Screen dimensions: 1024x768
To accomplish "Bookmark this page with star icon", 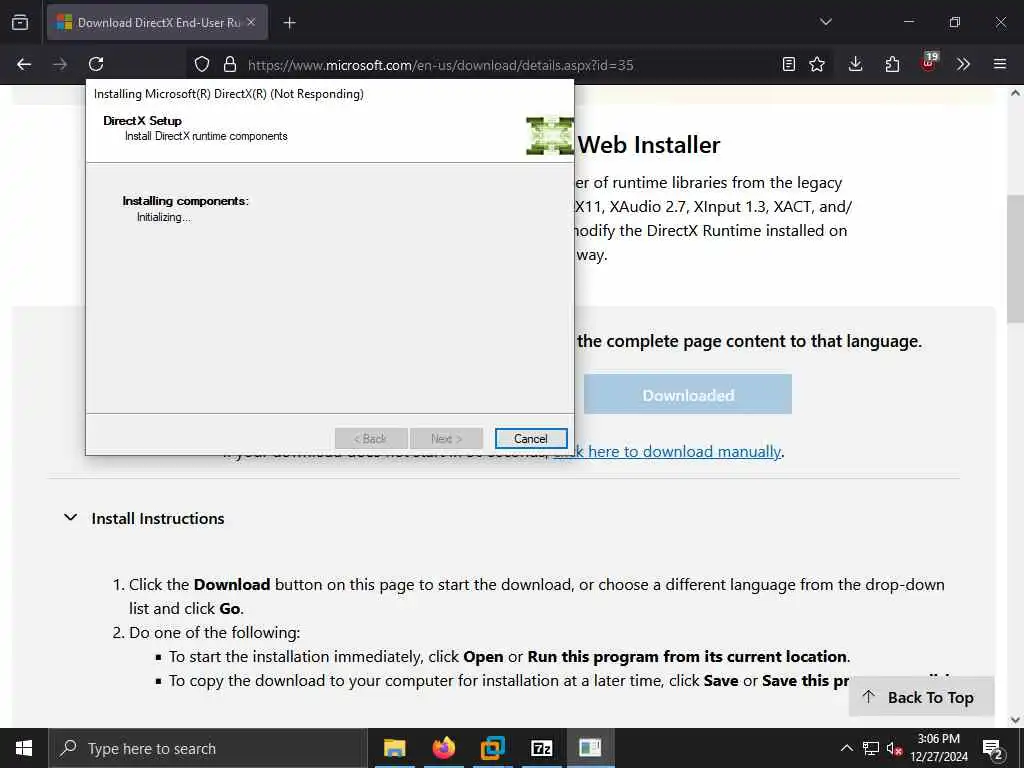I will pyautogui.click(x=817, y=64).
